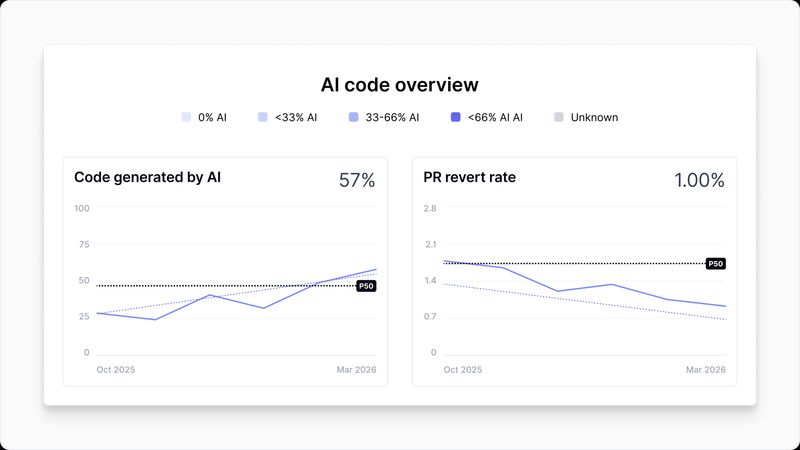Select Mar 2026 label under Code generated chart

coord(357,369)
